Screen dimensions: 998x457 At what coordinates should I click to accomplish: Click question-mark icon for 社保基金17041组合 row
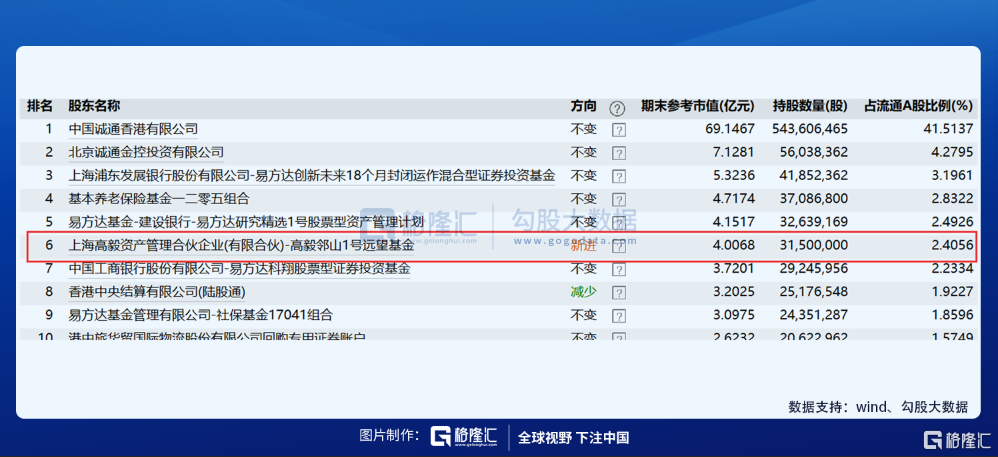pos(618,316)
